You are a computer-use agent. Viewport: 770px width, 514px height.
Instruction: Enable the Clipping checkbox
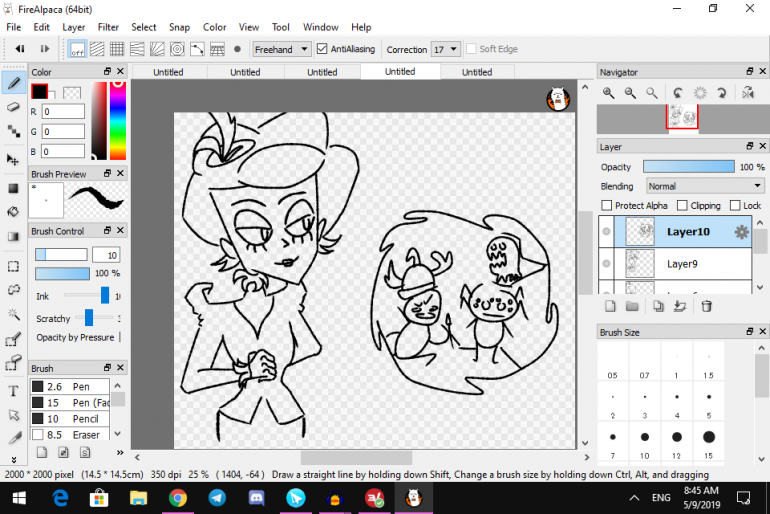tap(682, 206)
